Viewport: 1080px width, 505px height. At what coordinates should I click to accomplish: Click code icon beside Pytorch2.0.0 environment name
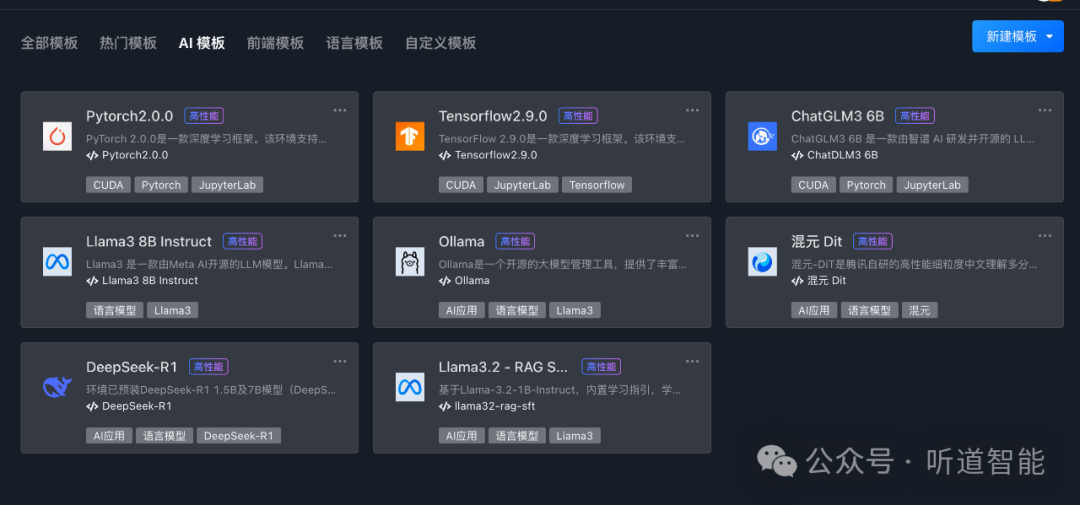click(92, 155)
